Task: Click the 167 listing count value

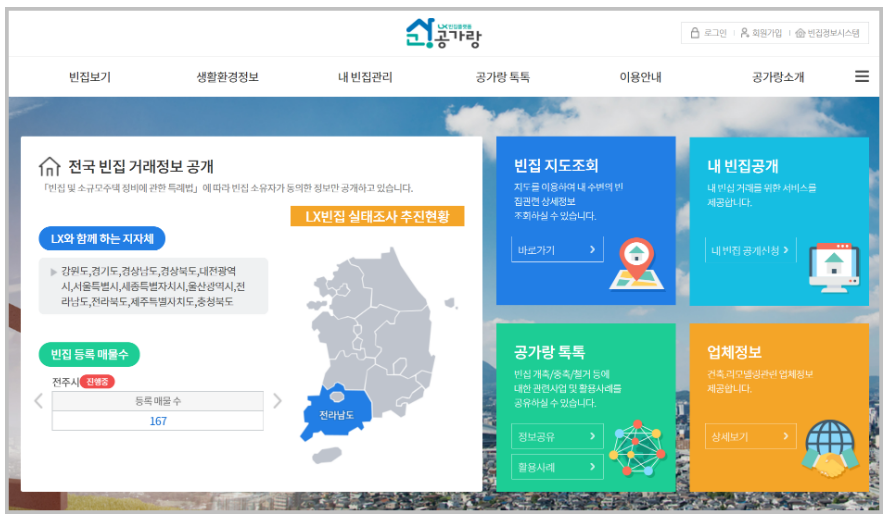Action: pos(158,421)
